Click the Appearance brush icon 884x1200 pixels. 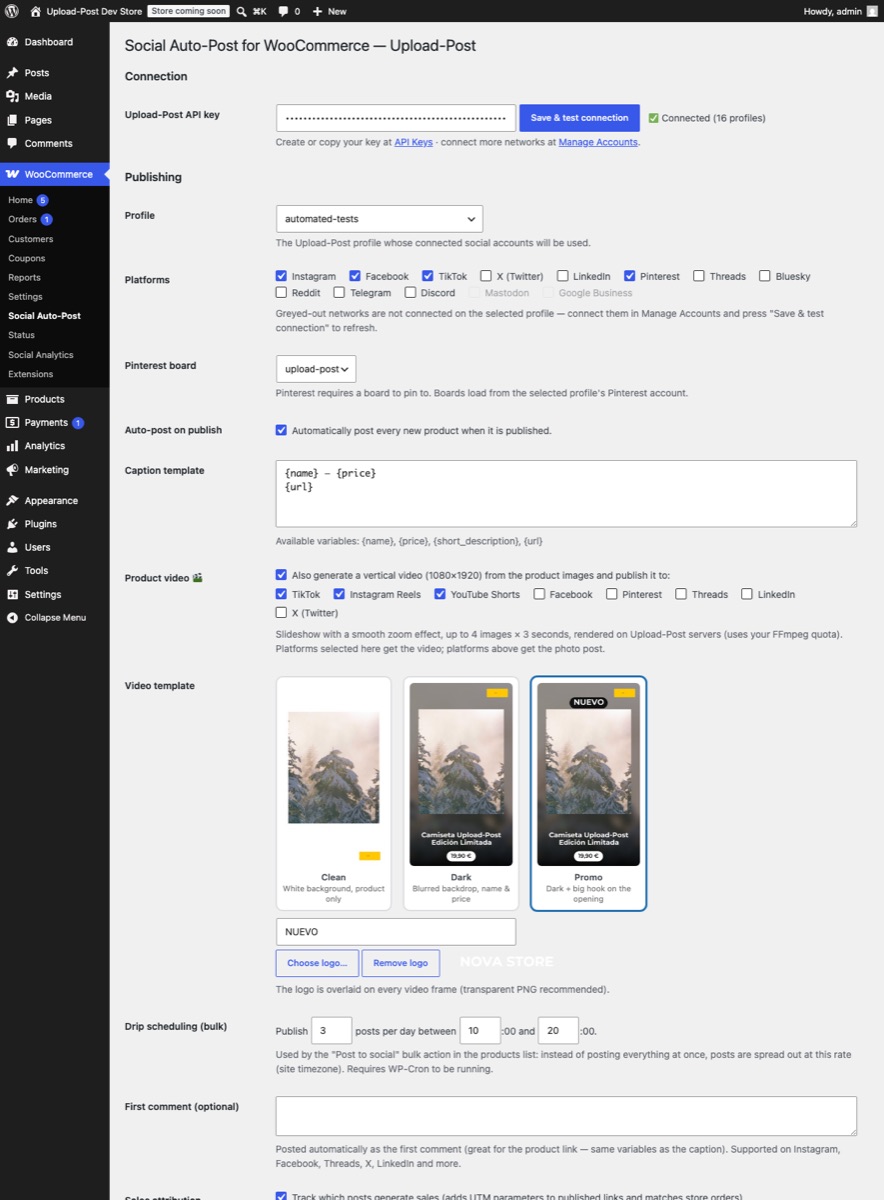[12, 500]
